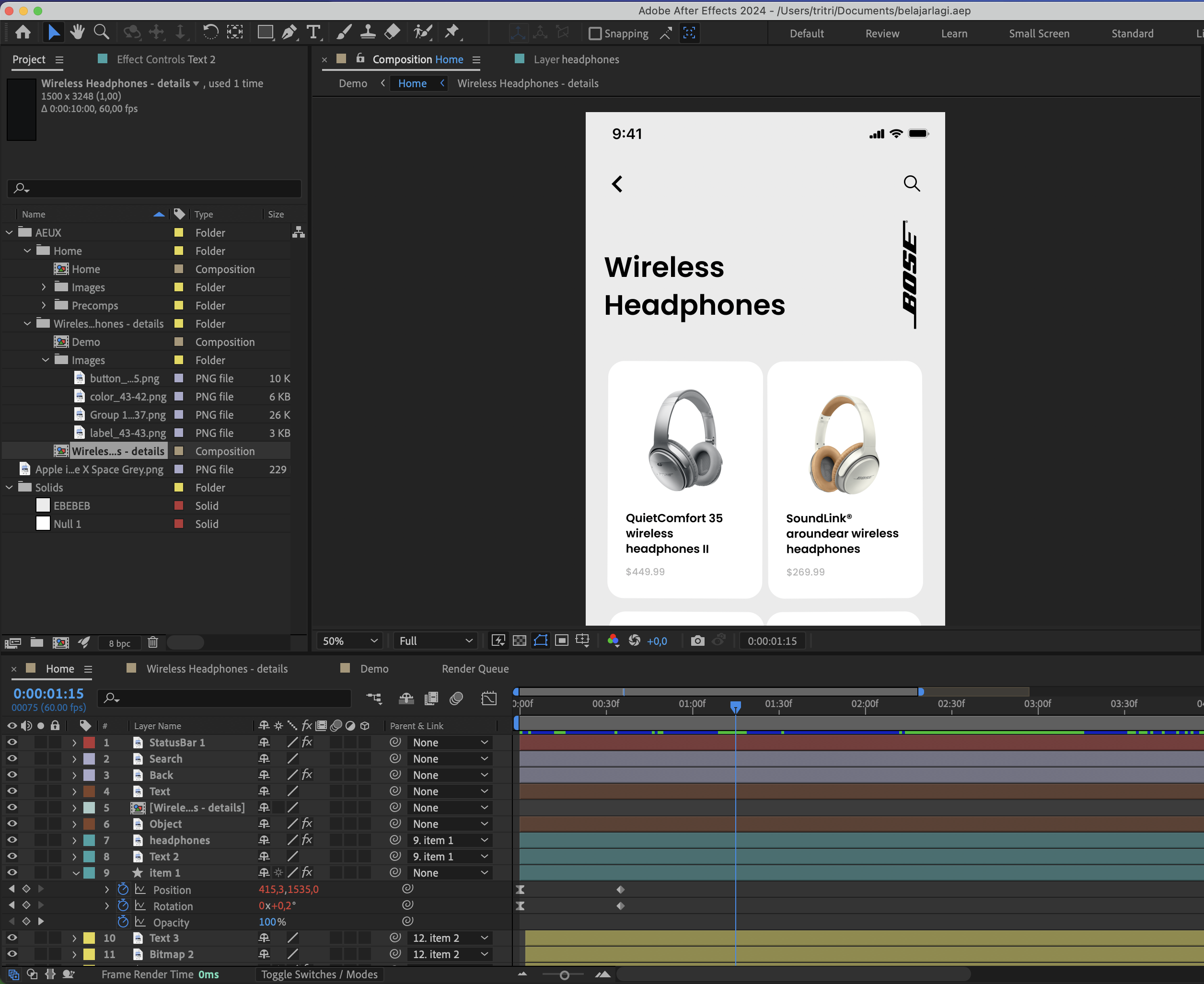The height and width of the screenshot is (984, 1204).
Task: Collapse the AEUX folder
Action: point(9,232)
